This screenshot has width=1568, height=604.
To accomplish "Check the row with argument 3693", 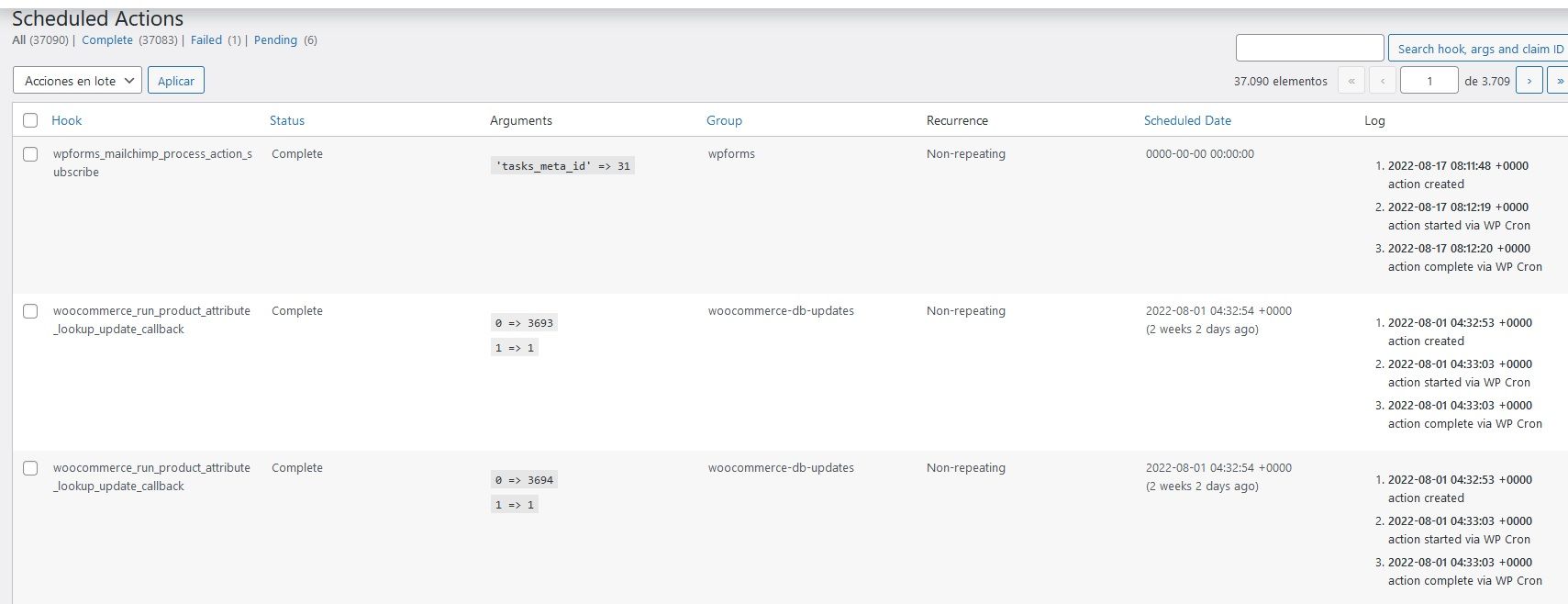I will coord(30,311).
